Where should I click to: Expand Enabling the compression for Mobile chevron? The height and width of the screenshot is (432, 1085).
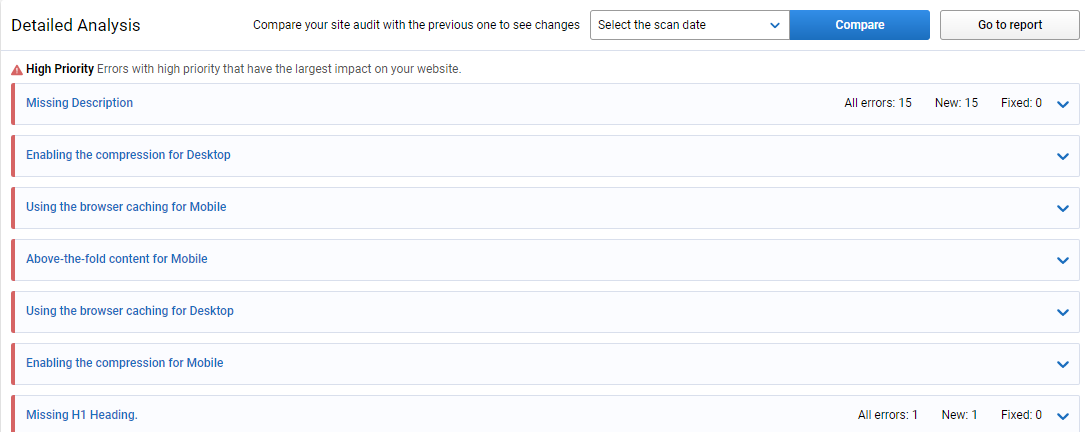(1064, 364)
